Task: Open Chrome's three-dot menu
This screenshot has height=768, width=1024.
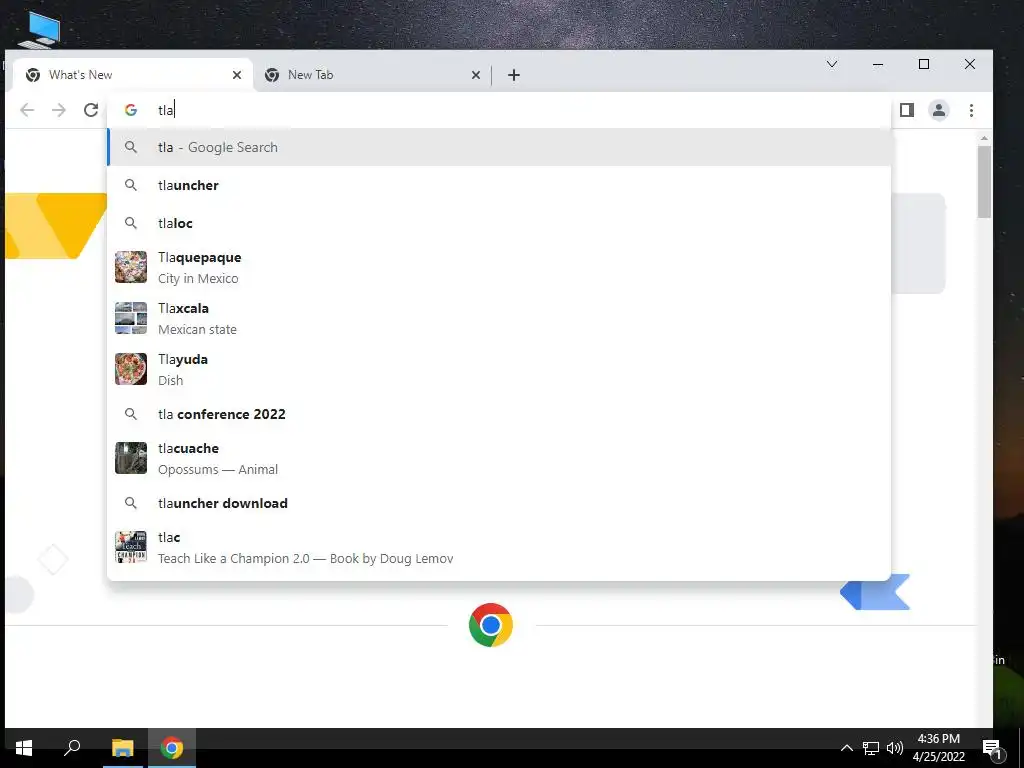Action: pyautogui.click(x=971, y=110)
